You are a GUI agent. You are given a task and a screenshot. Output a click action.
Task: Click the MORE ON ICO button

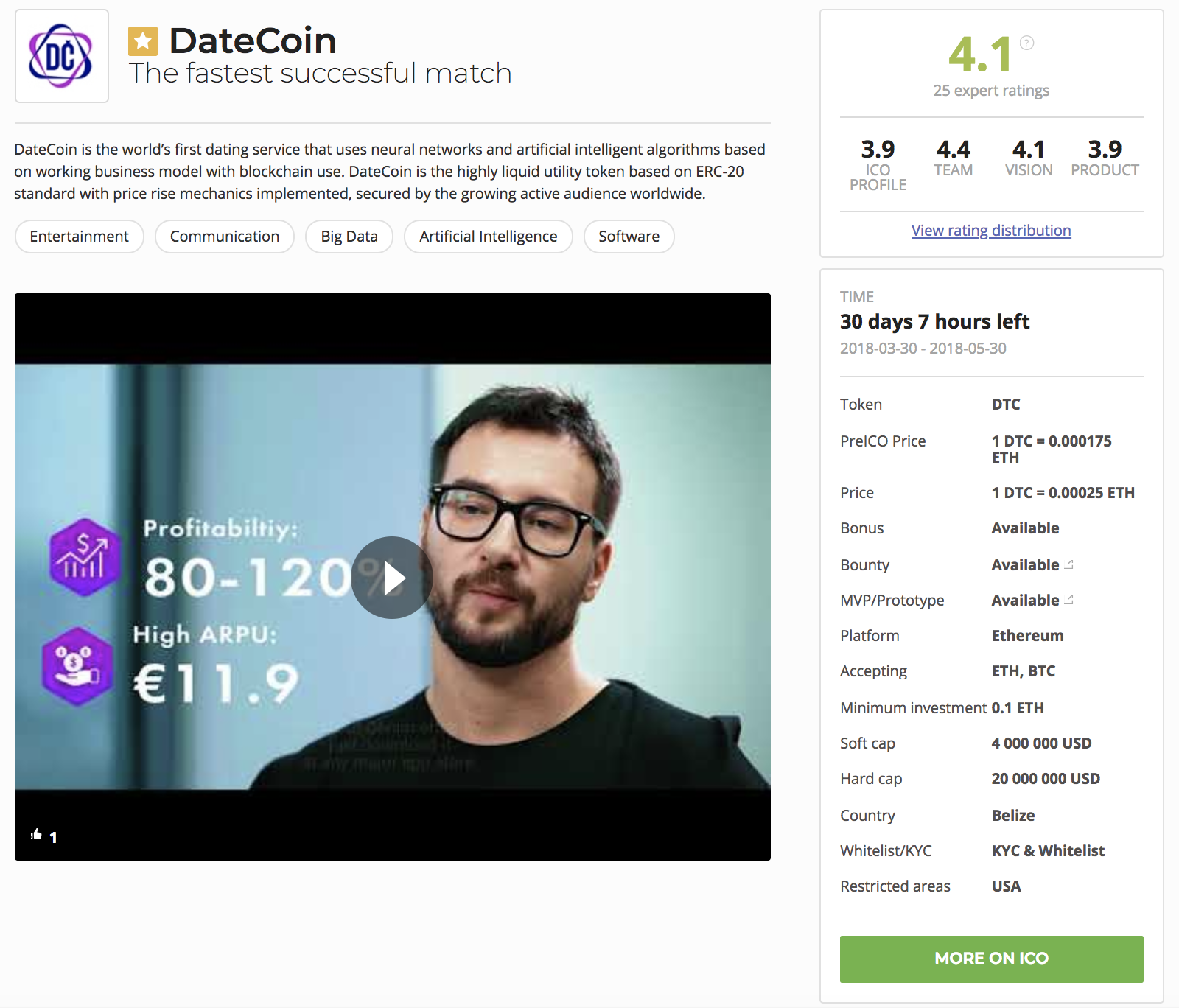(992, 959)
